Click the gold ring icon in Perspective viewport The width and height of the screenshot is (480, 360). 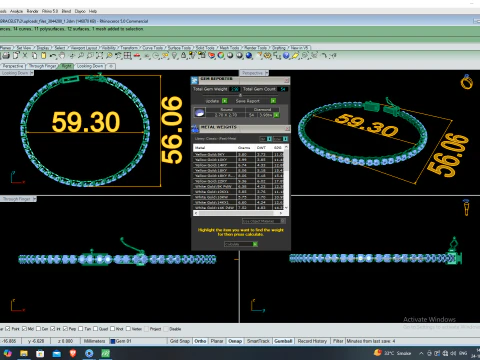click(467, 82)
